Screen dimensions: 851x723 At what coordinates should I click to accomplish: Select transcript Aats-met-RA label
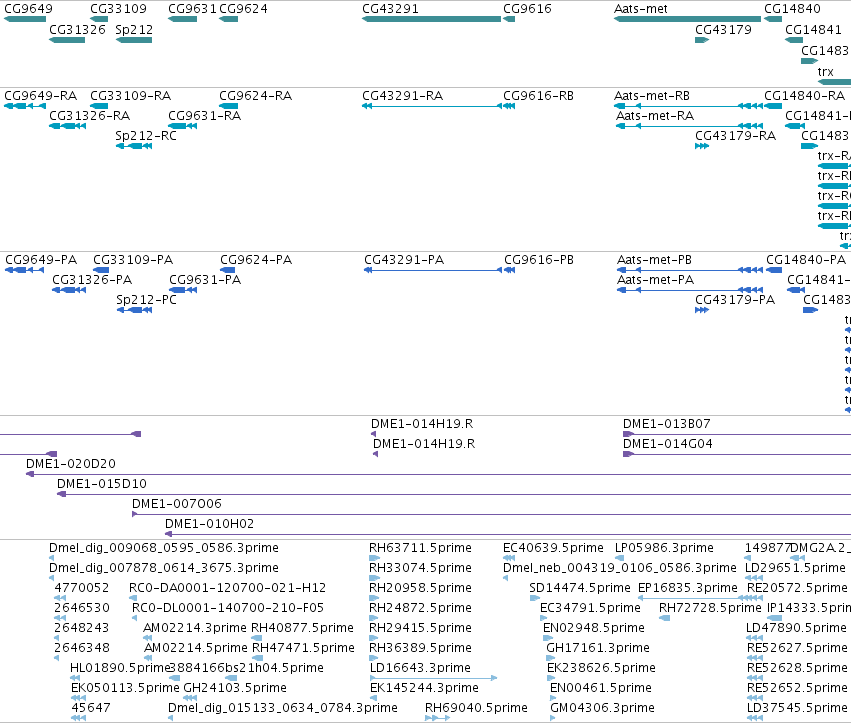pos(655,116)
